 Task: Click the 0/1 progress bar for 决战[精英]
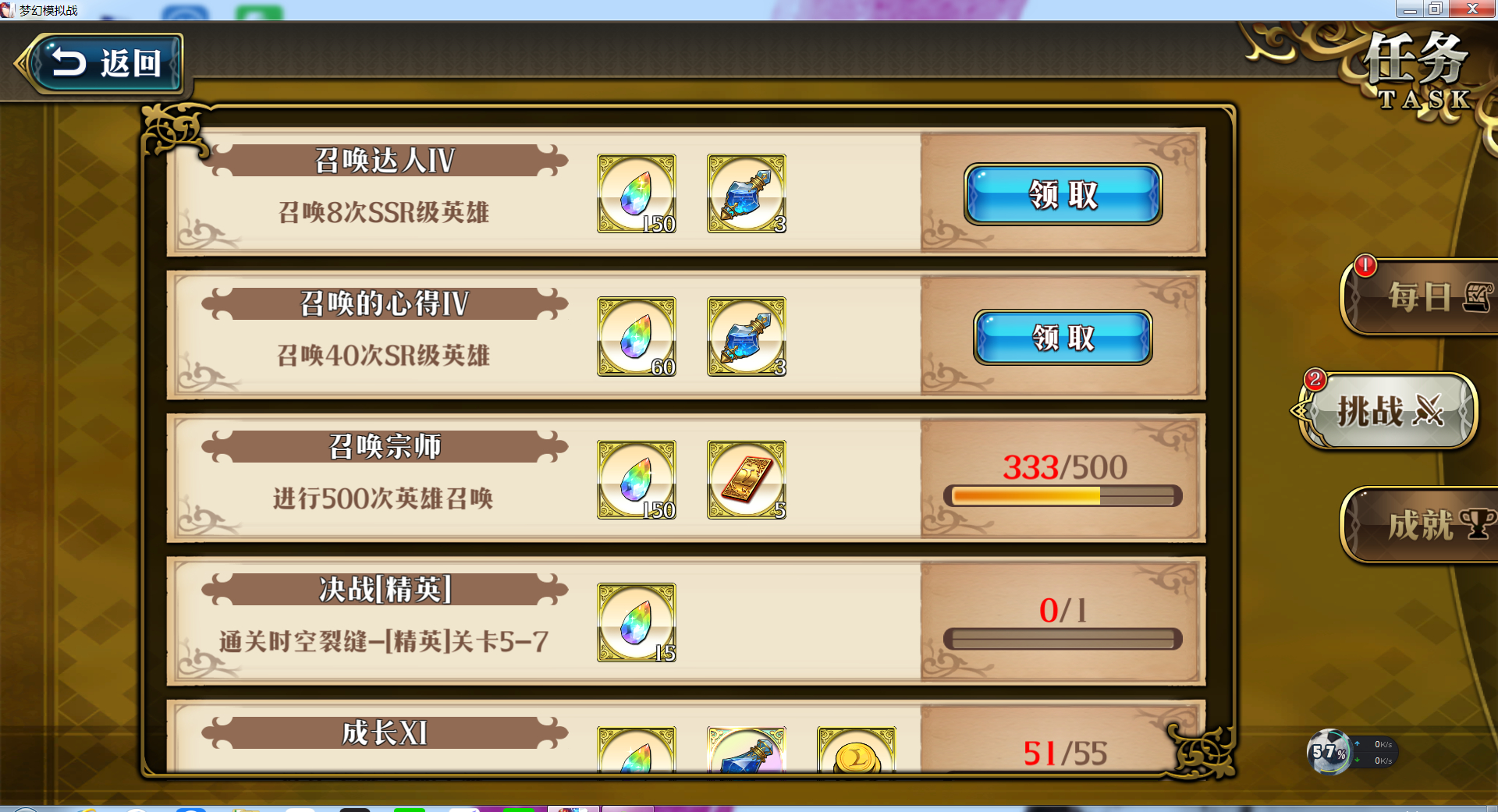point(1063,639)
